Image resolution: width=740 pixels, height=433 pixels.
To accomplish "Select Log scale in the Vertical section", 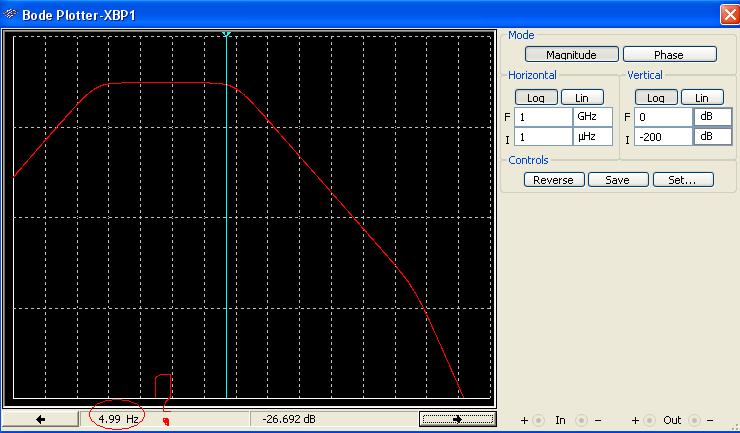I will 655,97.
